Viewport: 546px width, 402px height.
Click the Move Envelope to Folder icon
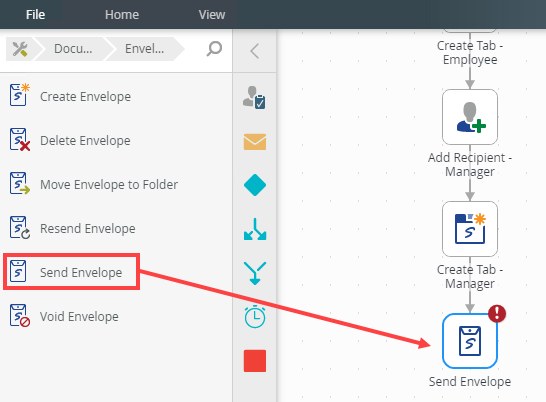click(20, 183)
